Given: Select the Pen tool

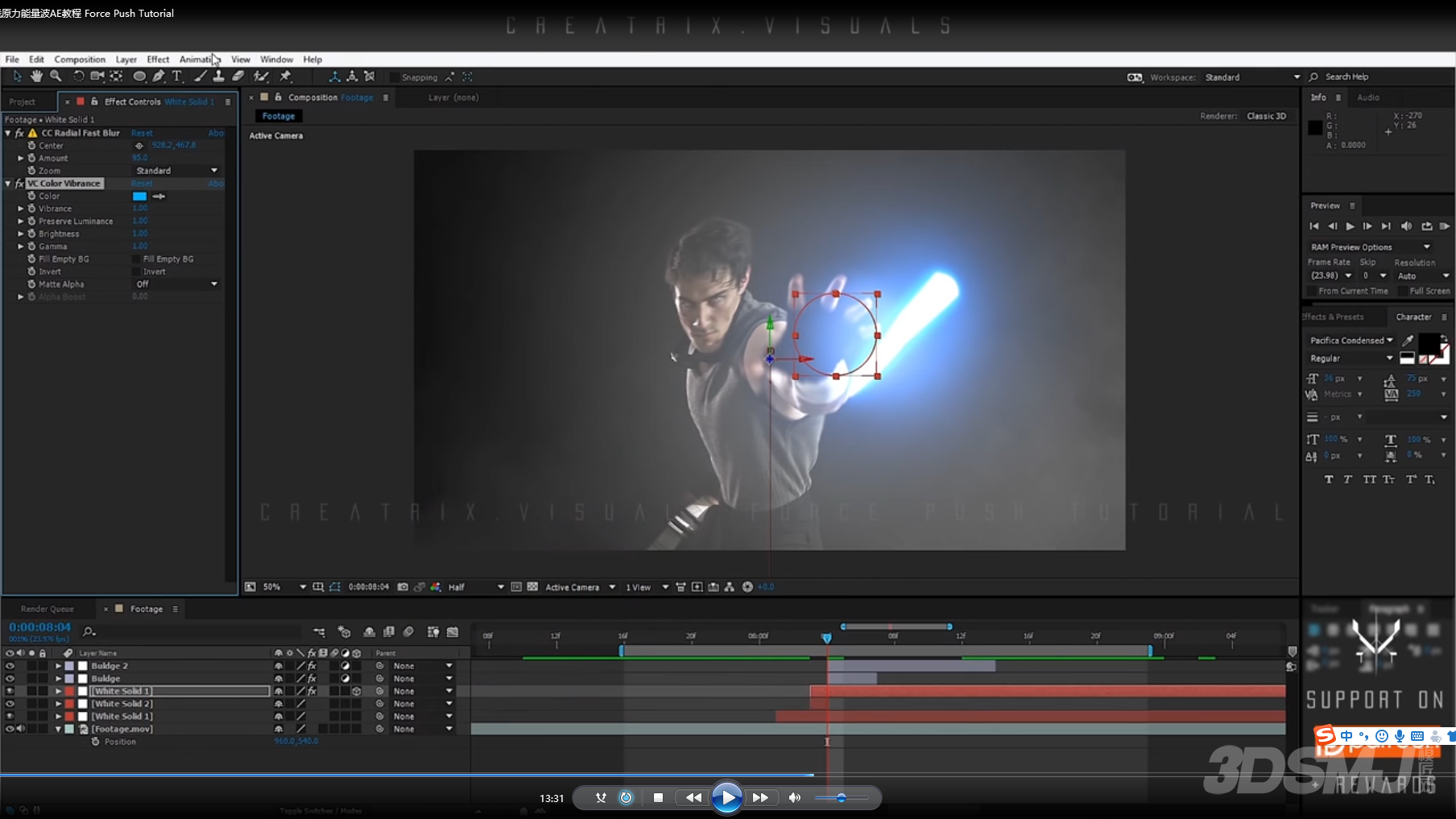Looking at the screenshot, I should pos(159,76).
